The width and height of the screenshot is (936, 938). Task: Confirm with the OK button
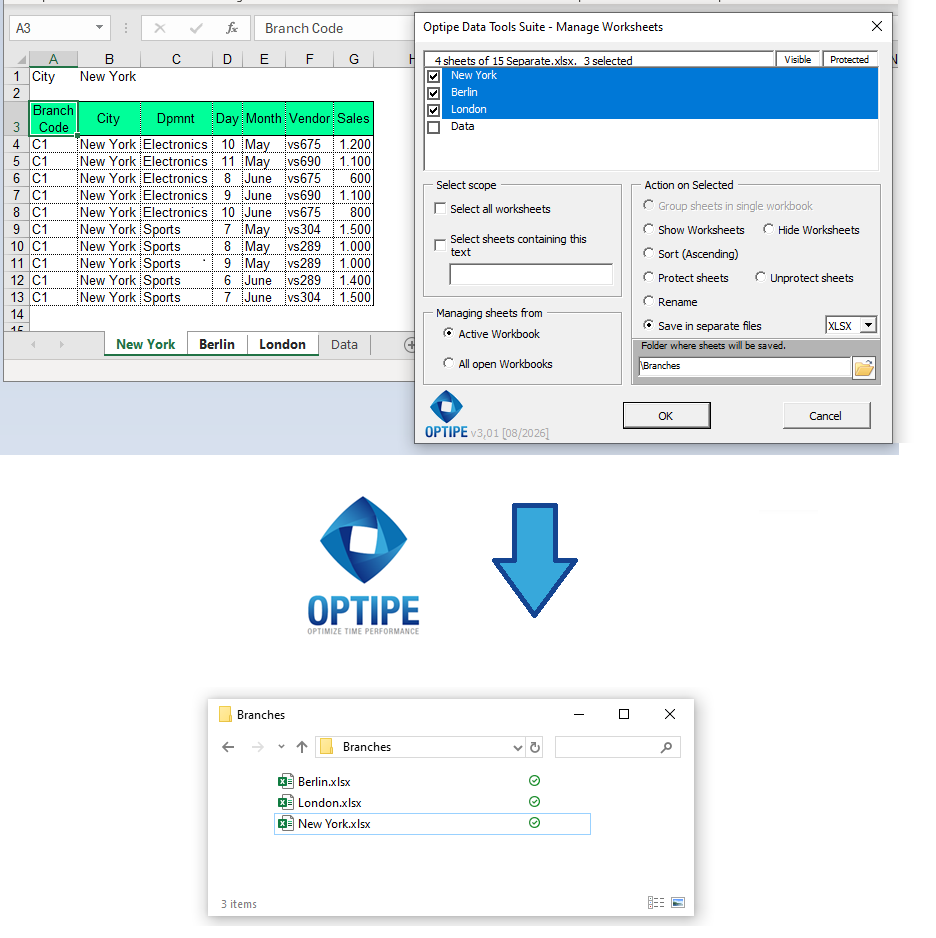point(666,416)
